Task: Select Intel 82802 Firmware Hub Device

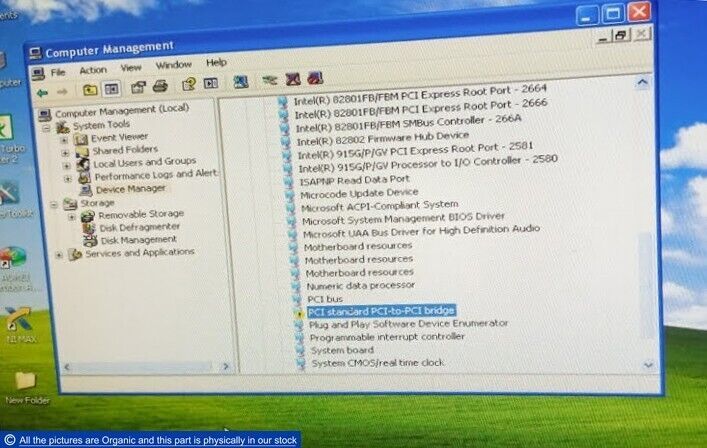Action: click(382, 138)
